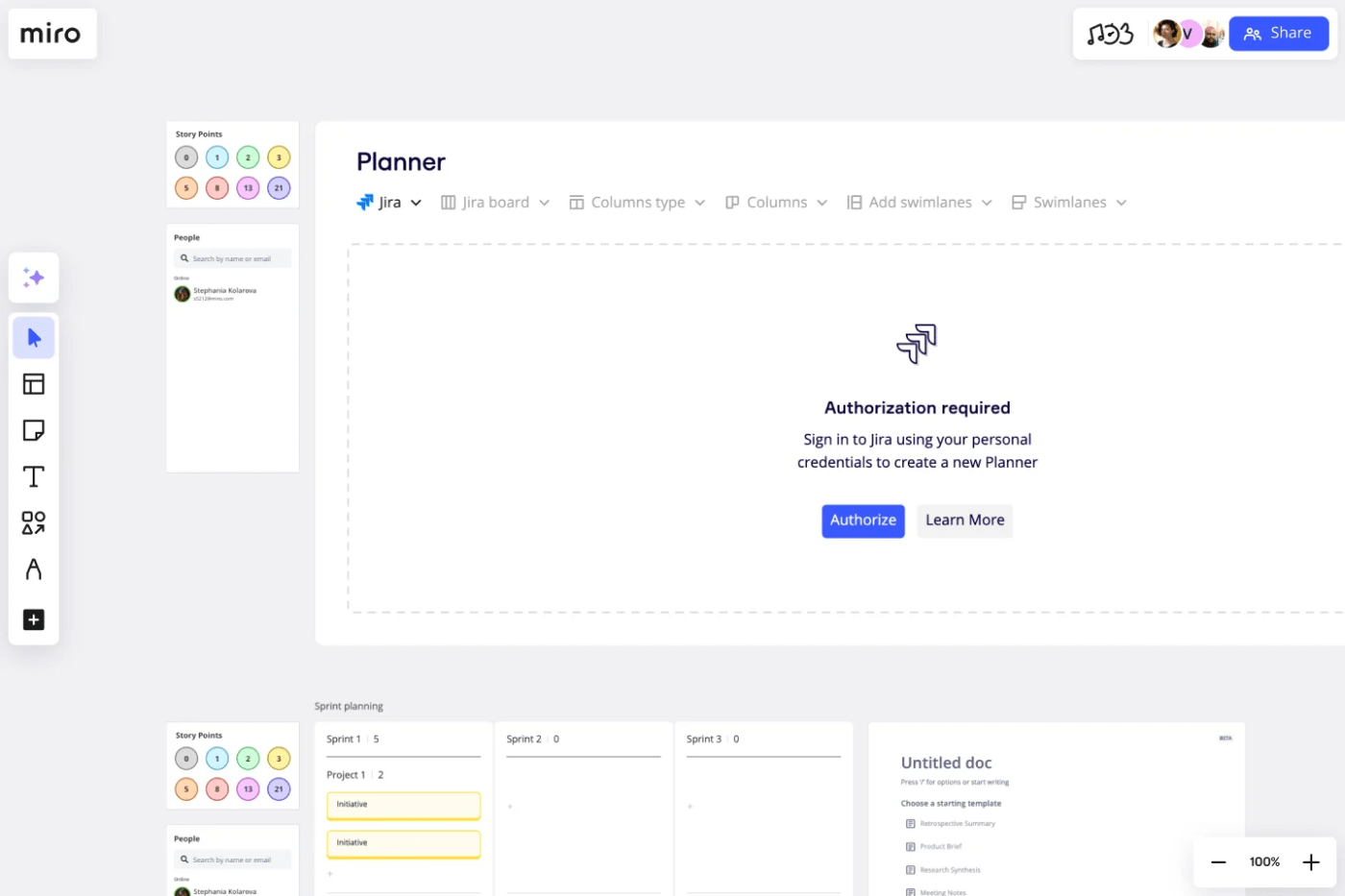The width and height of the screenshot is (1345, 896).
Task: Open the shapes and lines tool
Action: [x=34, y=522]
